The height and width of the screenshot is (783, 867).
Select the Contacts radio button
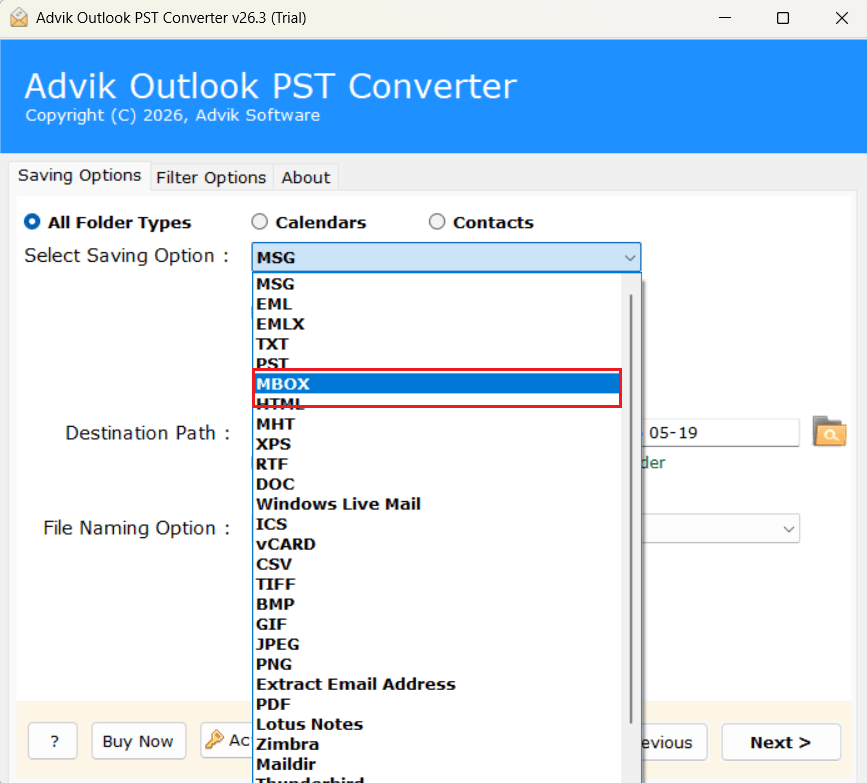(x=437, y=222)
